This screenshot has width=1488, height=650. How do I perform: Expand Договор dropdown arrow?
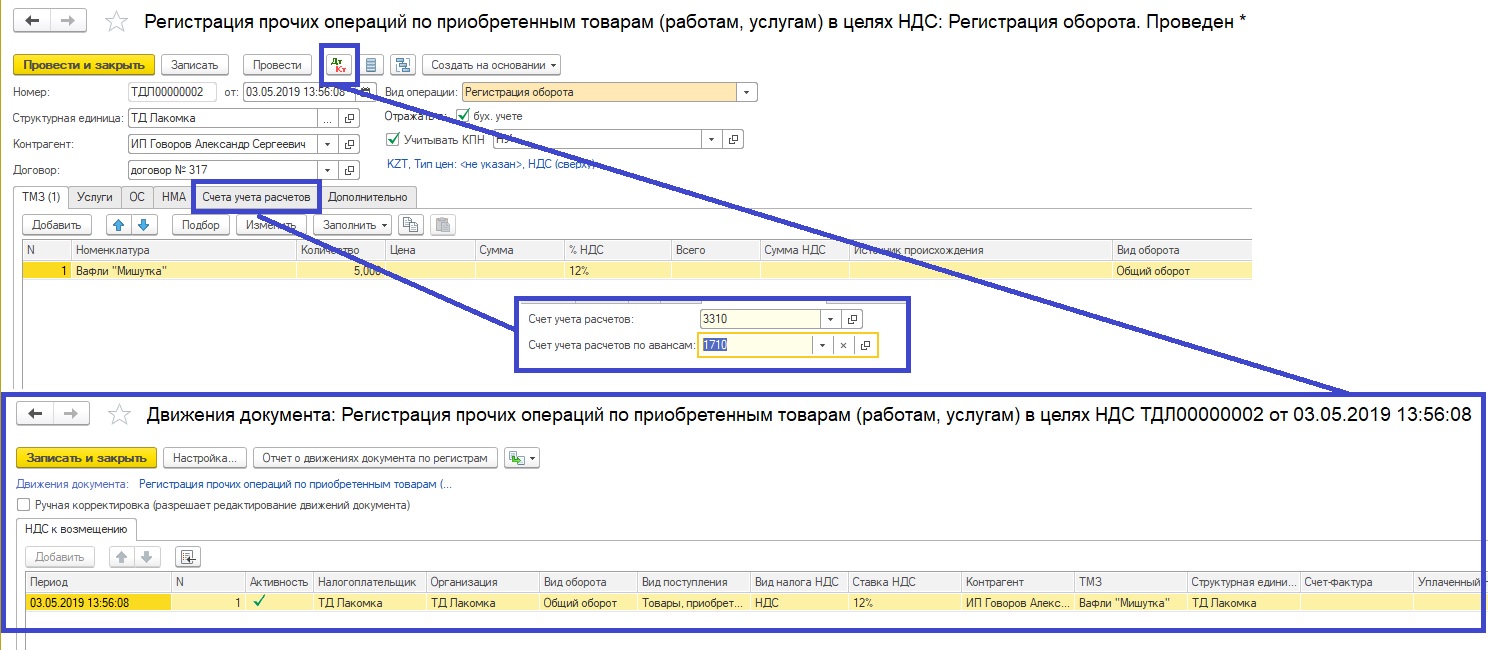tap(327, 170)
